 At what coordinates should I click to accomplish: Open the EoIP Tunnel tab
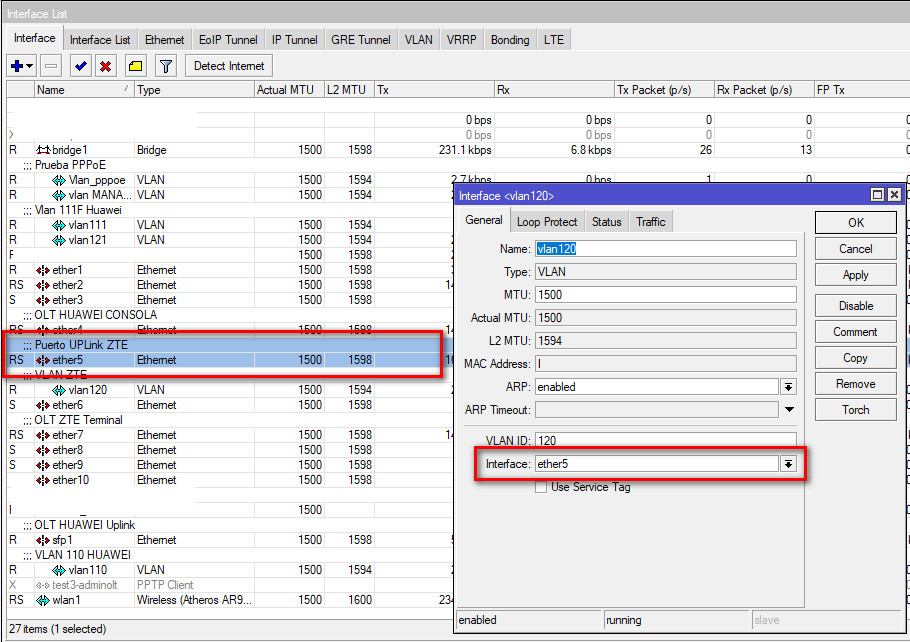[x=228, y=40]
